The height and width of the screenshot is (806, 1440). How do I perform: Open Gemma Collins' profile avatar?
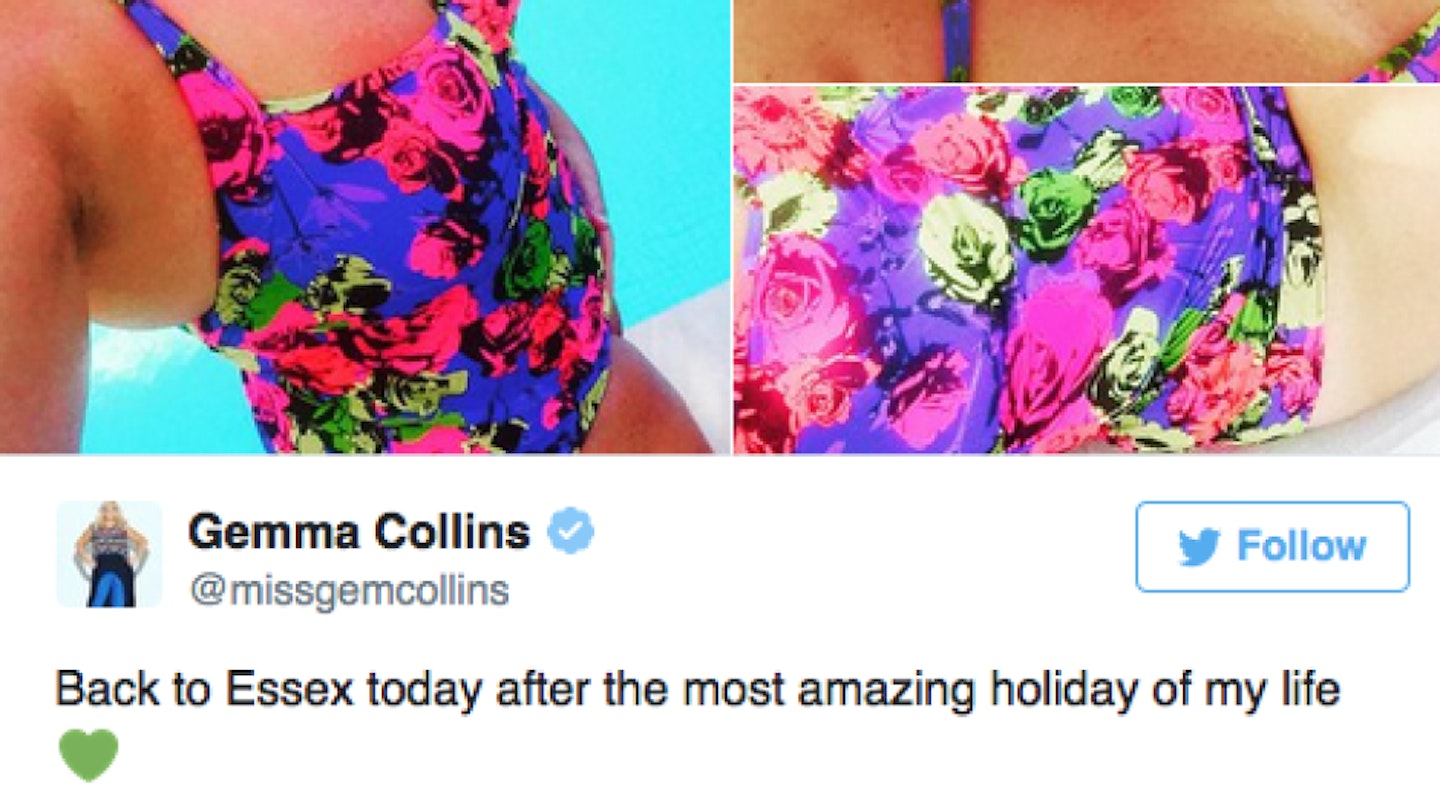(109, 553)
